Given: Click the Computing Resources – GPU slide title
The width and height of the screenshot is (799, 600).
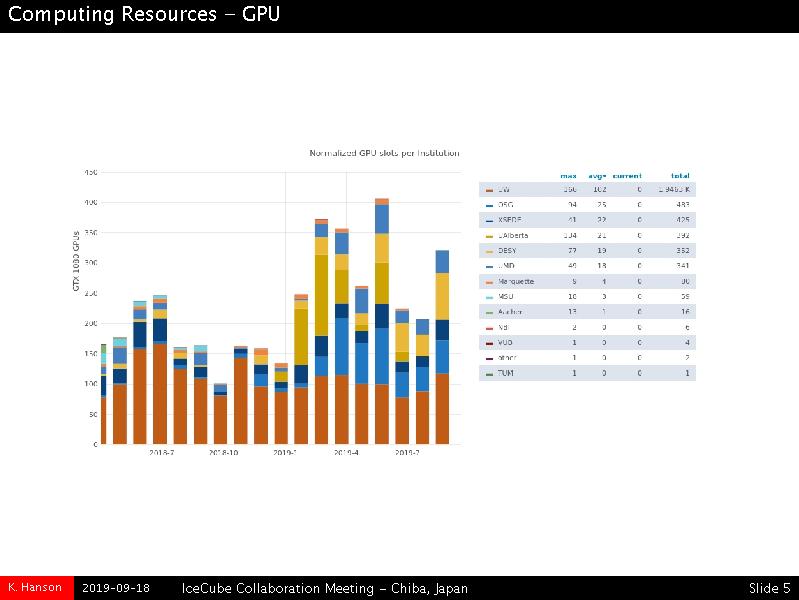Looking at the screenshot, I should pos(144,15).
